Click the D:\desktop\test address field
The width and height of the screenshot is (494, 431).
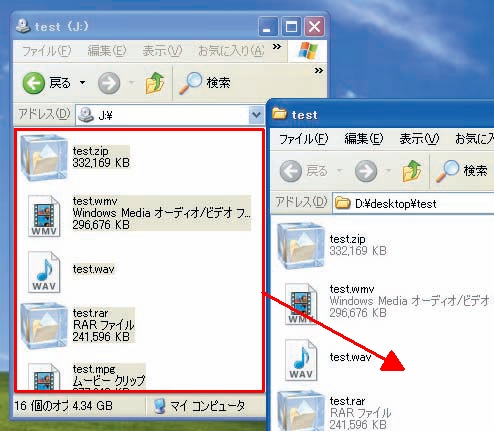tap(413, 203)
